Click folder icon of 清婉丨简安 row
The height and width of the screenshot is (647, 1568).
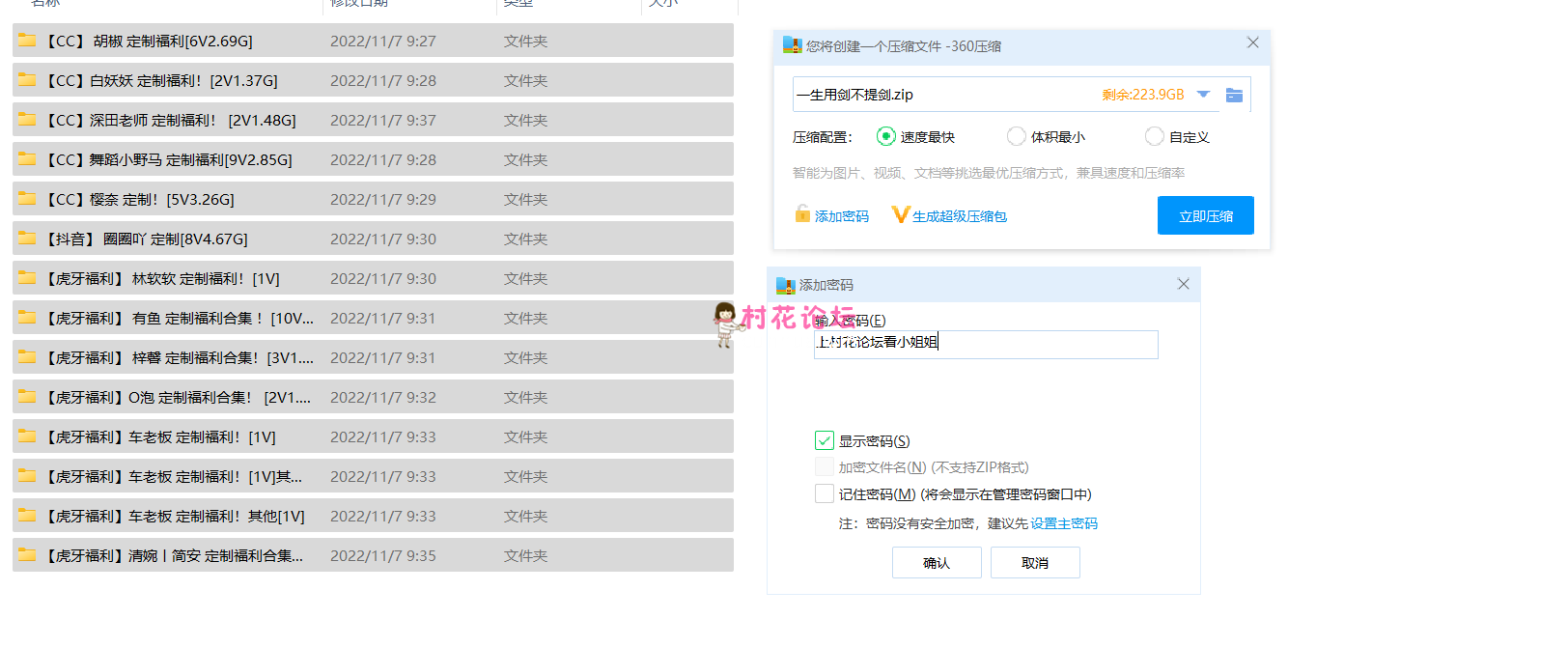pos(28,555)
